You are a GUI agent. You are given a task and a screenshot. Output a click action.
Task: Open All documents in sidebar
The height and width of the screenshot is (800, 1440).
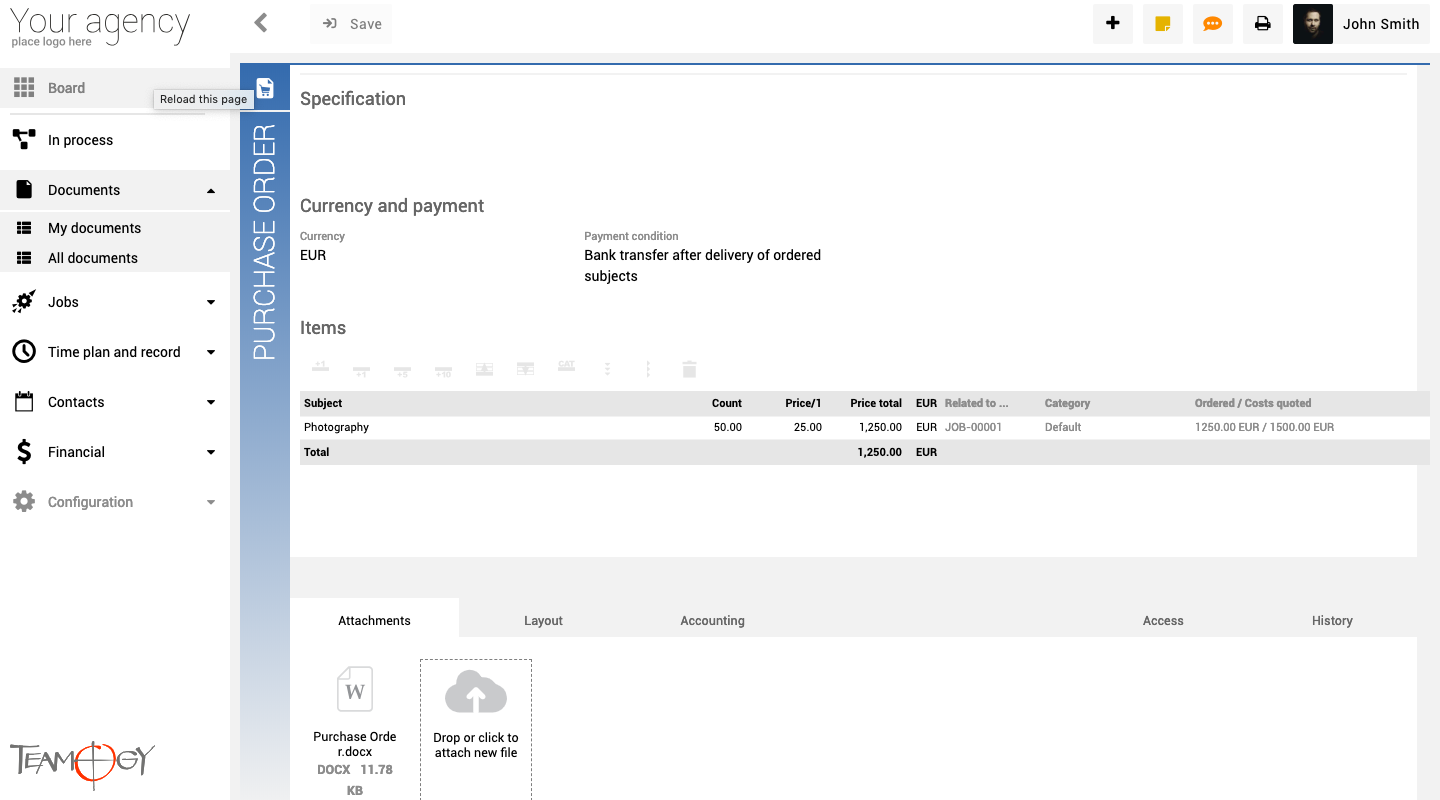click(x=93, y=258)
